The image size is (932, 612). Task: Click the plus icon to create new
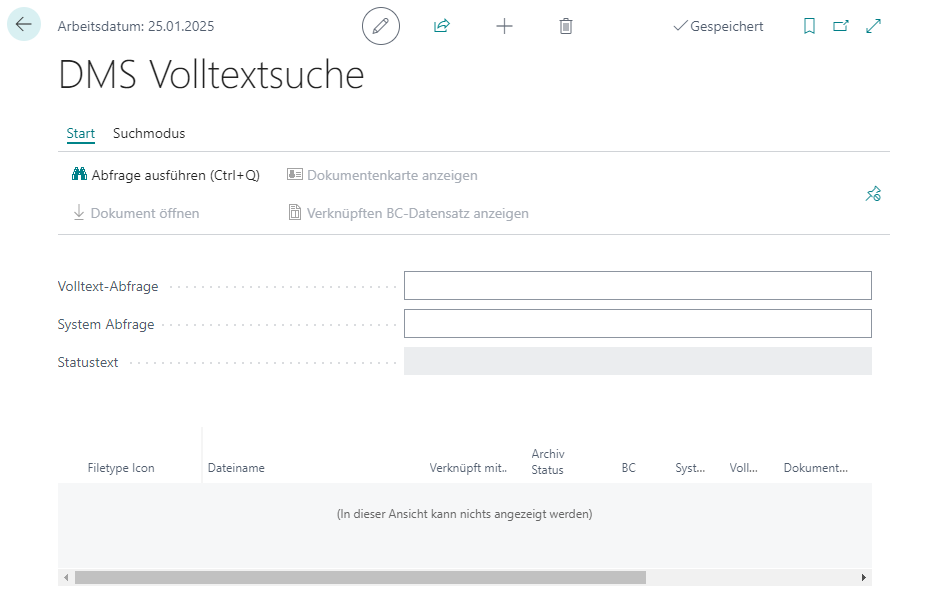click(504, 26)
